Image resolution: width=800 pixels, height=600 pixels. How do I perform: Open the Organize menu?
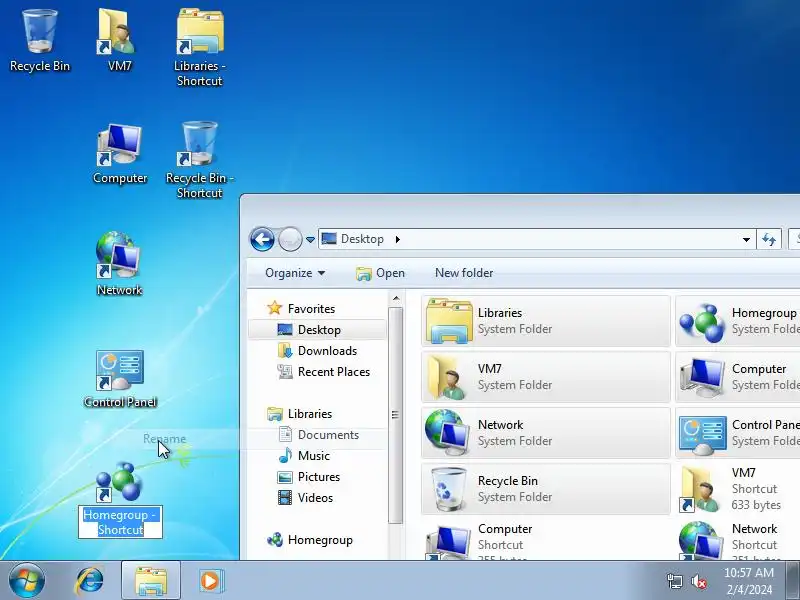click(295, 273)
